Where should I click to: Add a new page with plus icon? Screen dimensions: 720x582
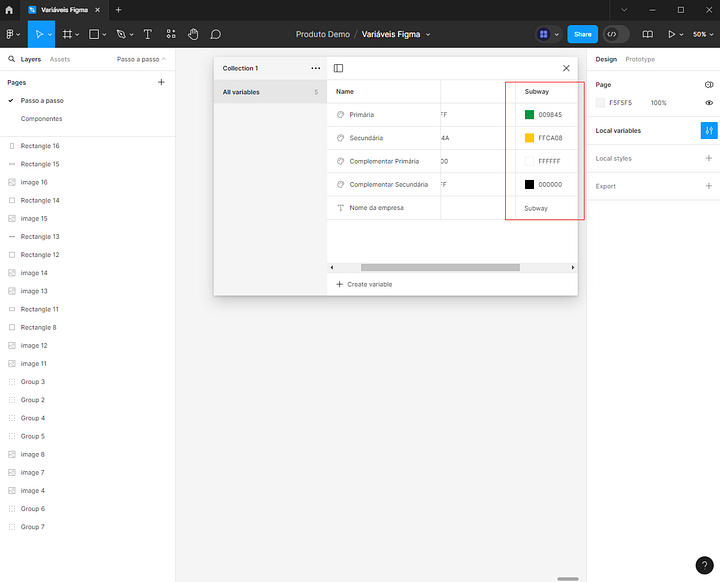coord(161,82)
